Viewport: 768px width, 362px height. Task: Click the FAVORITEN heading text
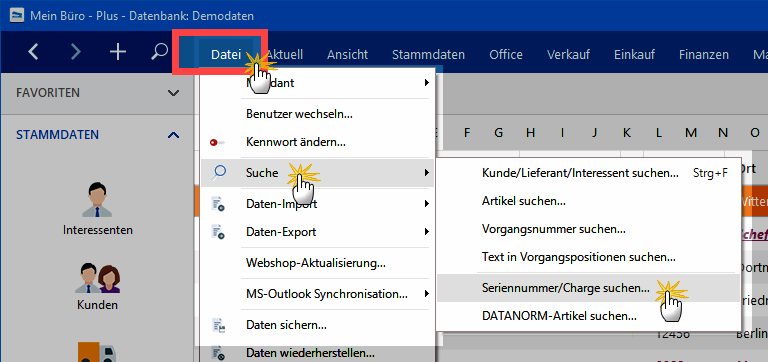(x=48, y=93)
